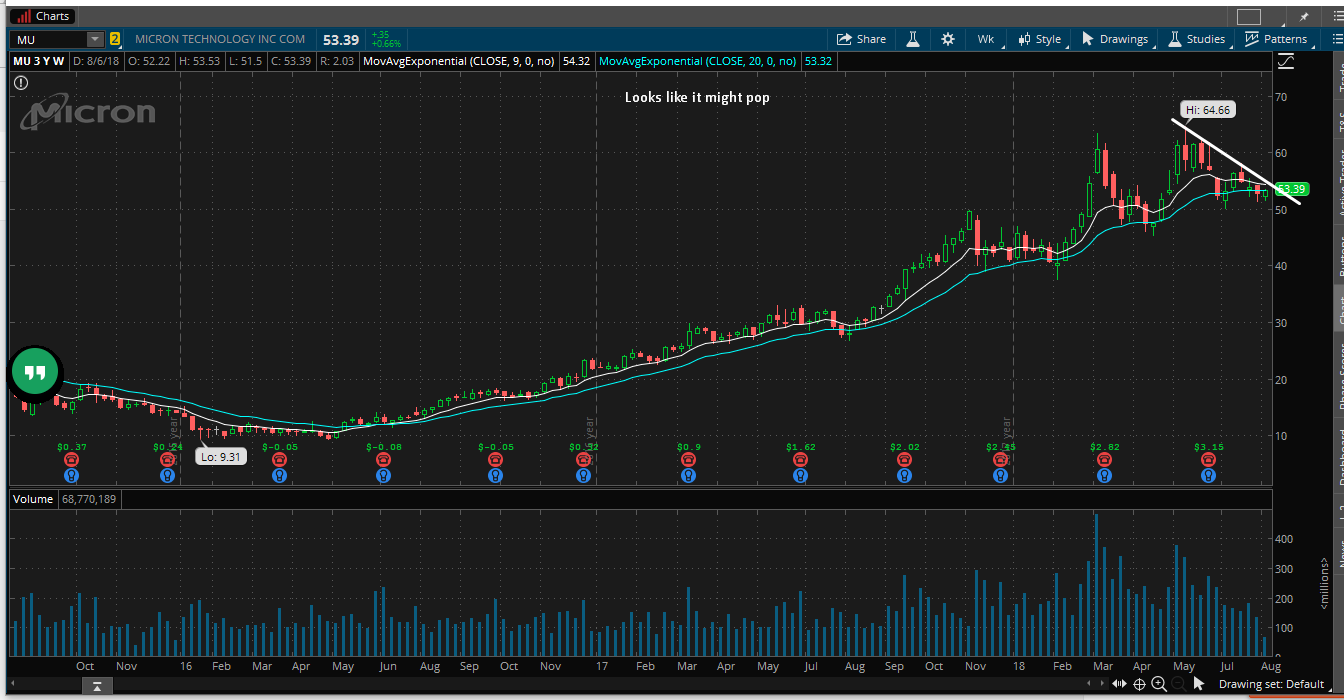1344x700 pixels.
Task: Click the lightbulb icon under $3.15 earnings
Action: (x=1208, y=475)
